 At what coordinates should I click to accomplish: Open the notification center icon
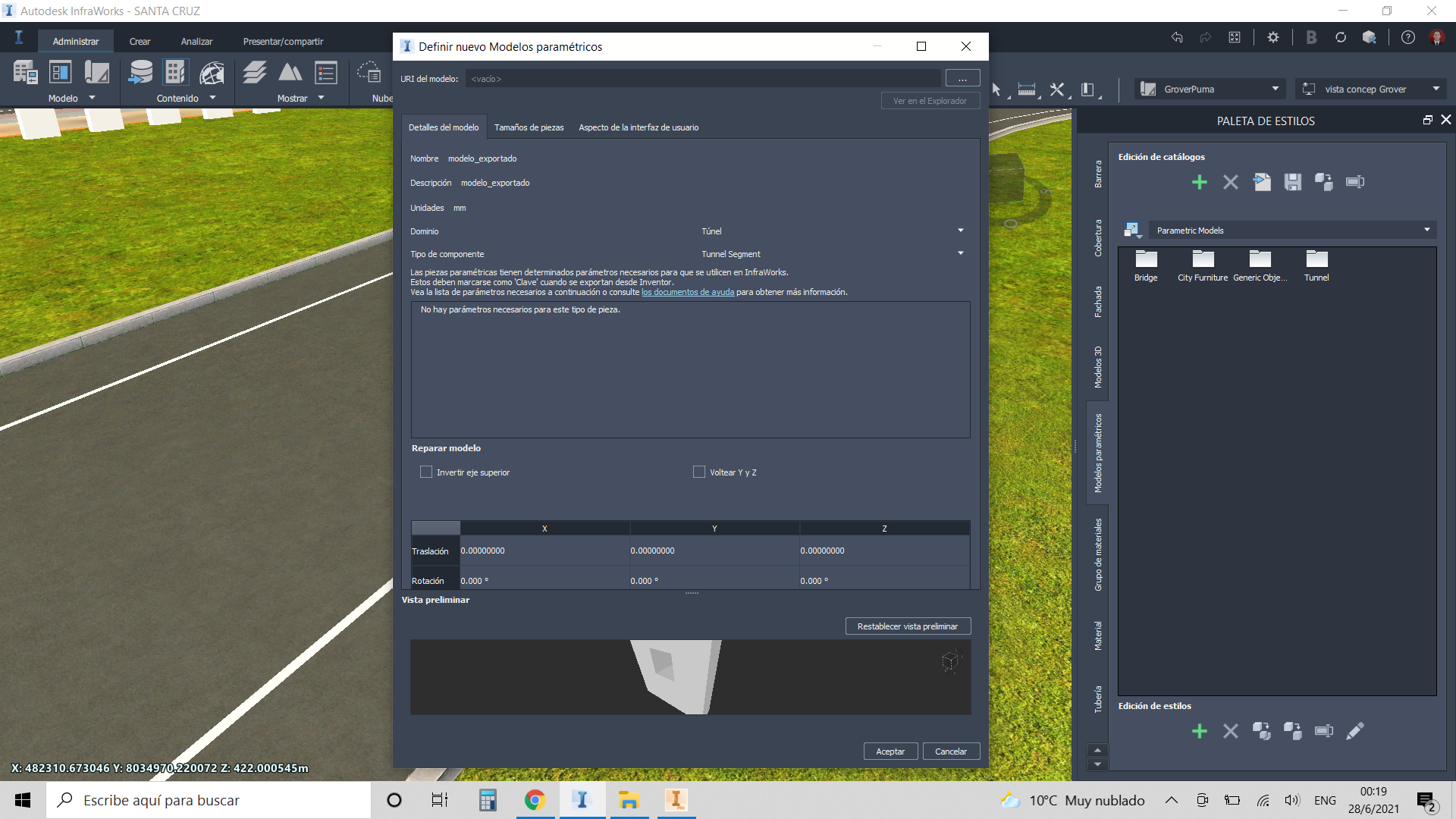point(1426,800)
